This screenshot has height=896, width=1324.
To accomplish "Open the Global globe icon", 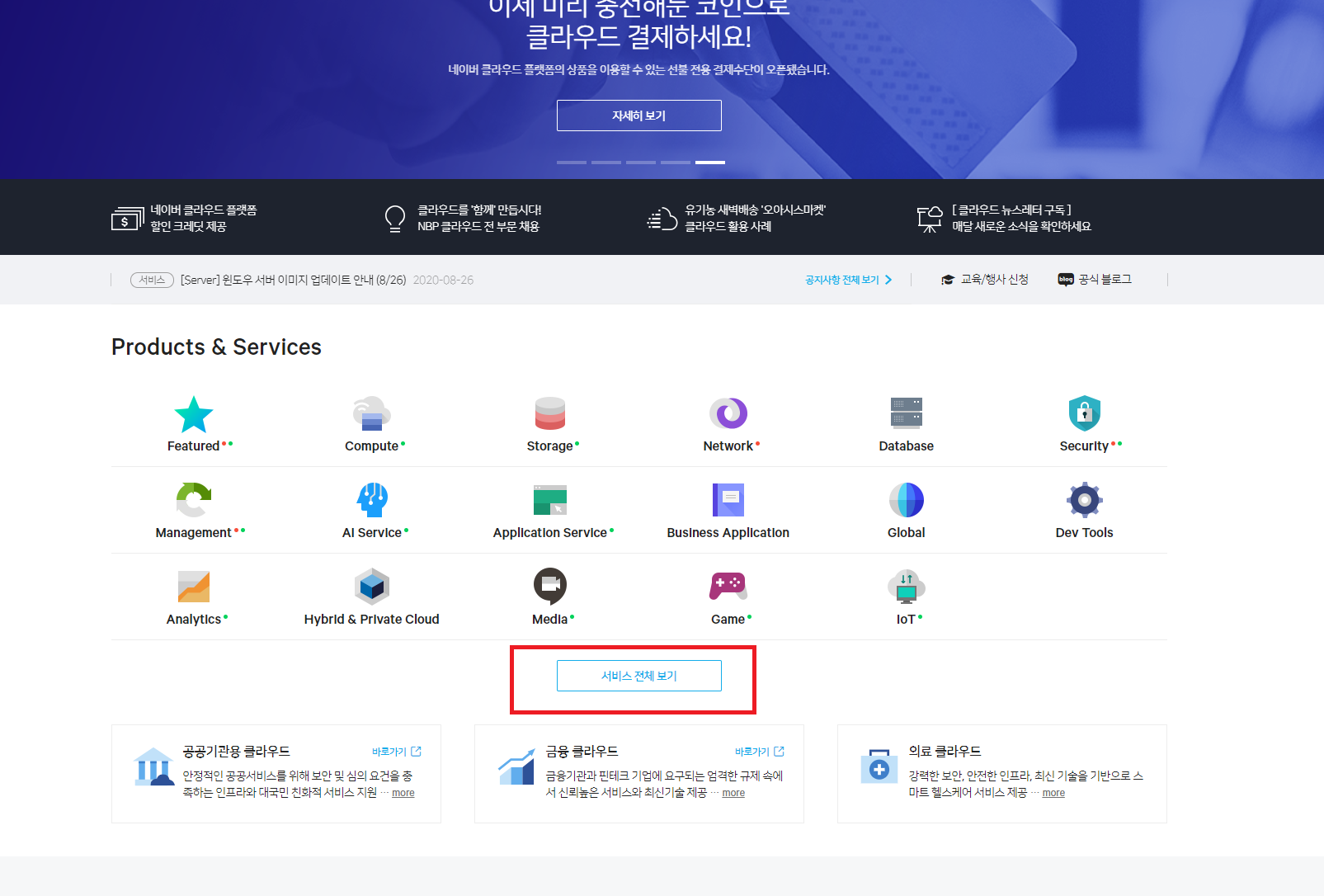I will point(907,500).
